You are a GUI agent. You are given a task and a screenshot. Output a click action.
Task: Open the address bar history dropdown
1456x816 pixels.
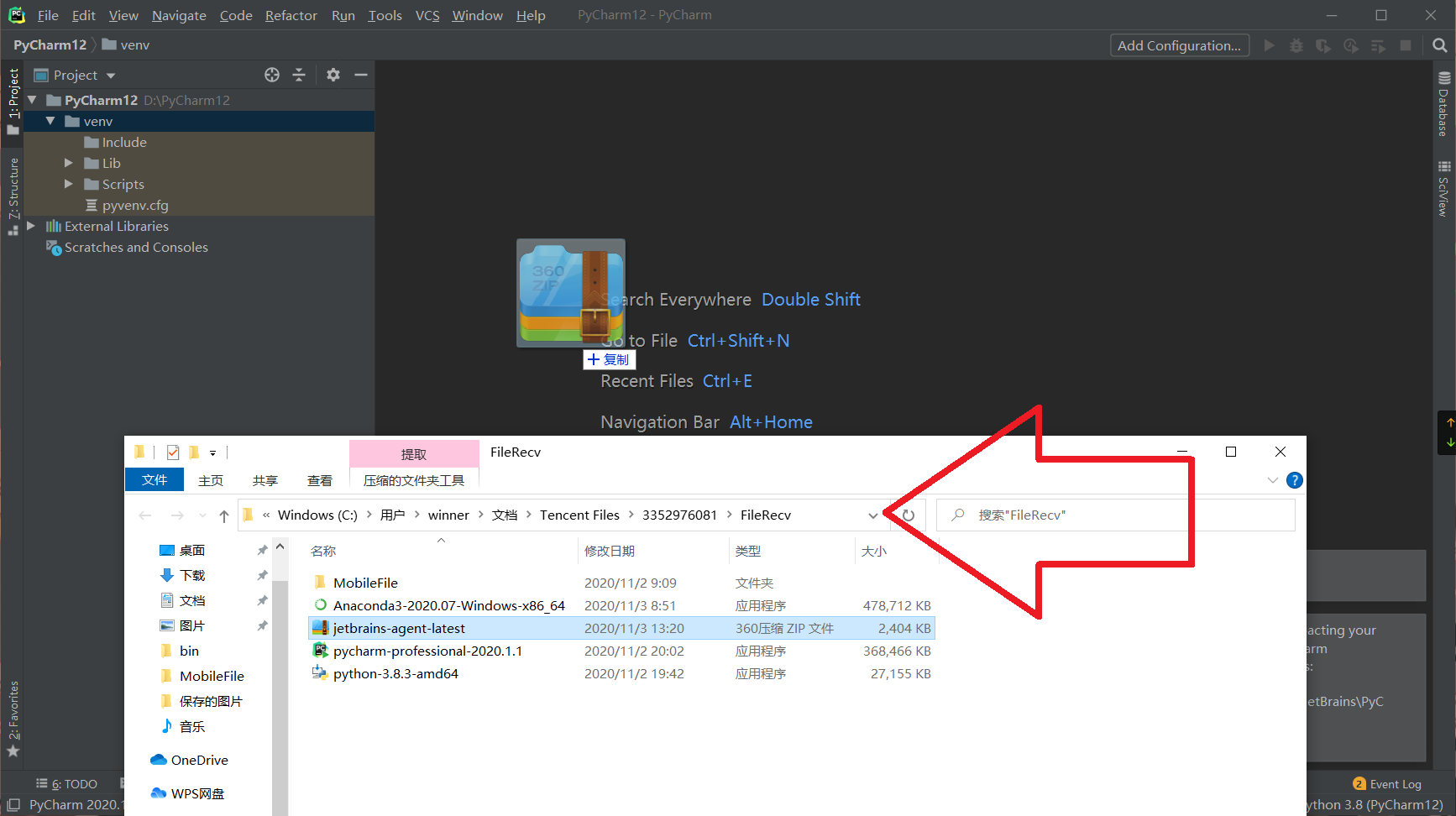point(872,515)
